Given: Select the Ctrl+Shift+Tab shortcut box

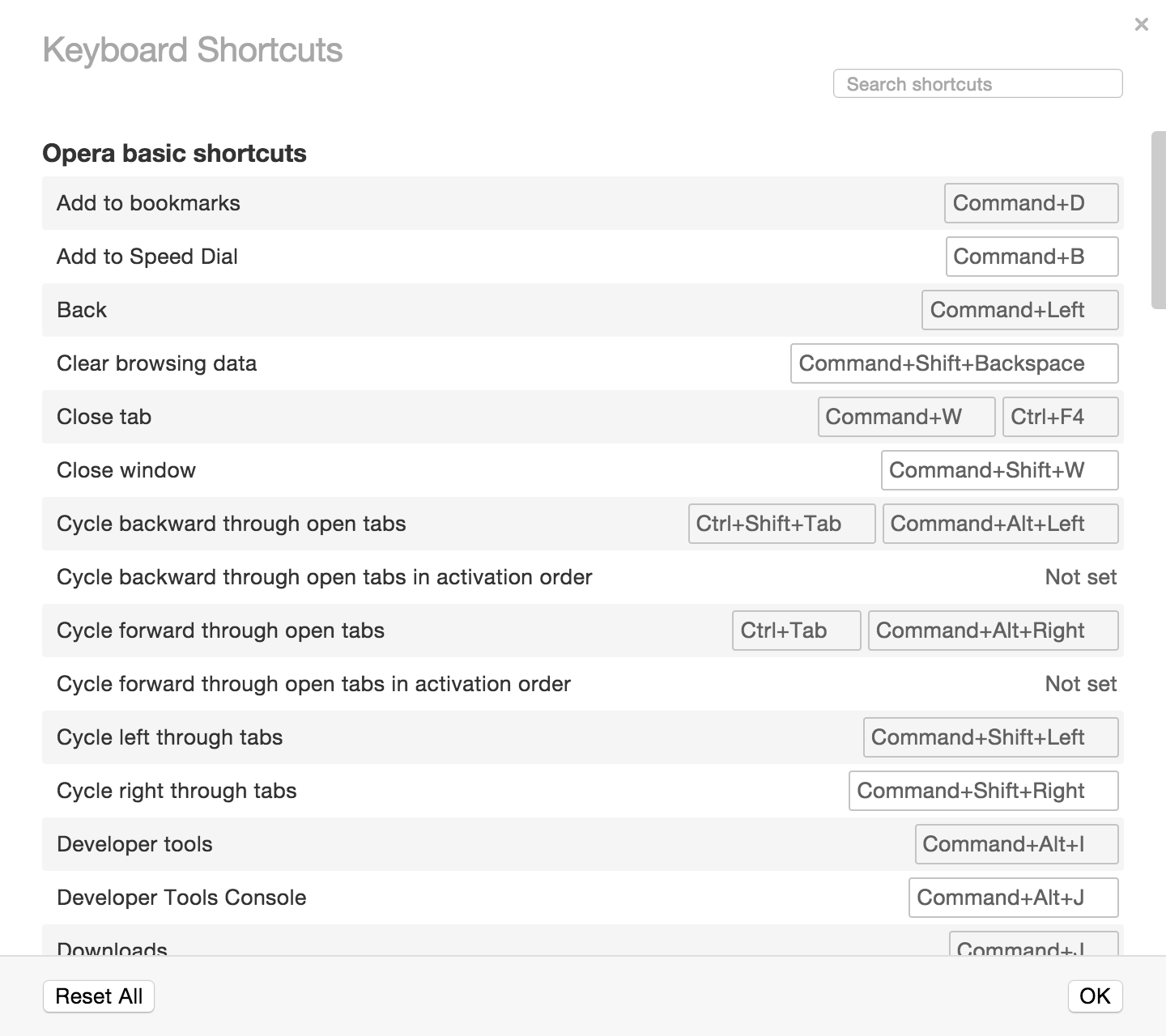Looking at the screenshot, I should coord(781,524).
